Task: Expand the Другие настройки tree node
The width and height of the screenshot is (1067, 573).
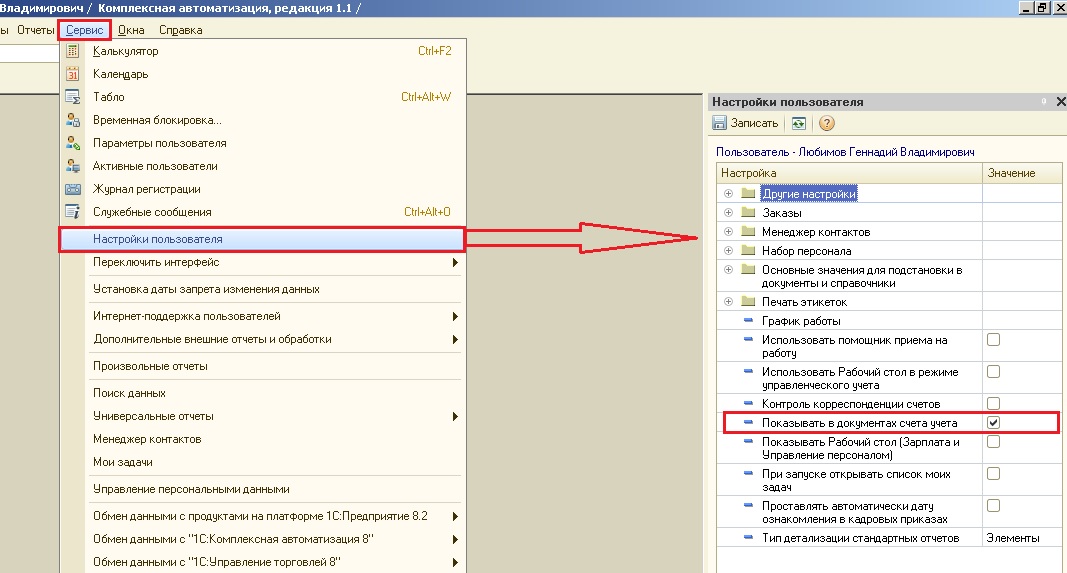Action: coord(728,193)
